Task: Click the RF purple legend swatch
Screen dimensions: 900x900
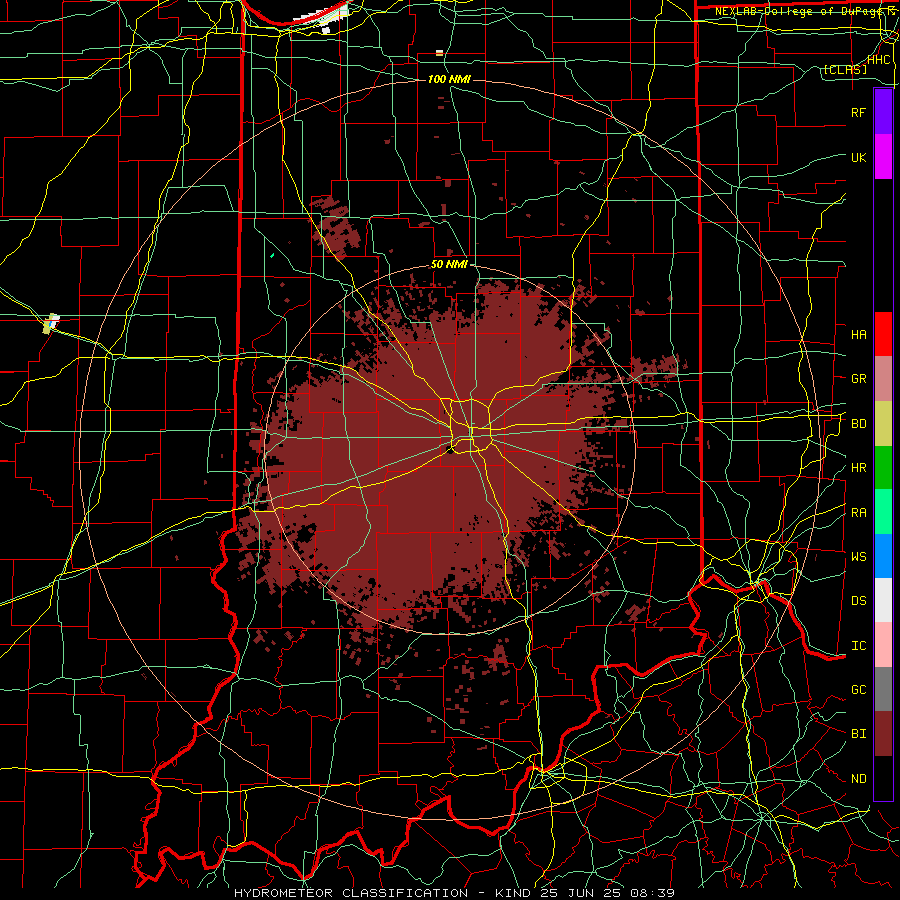Action: click(x=883, y=112)
